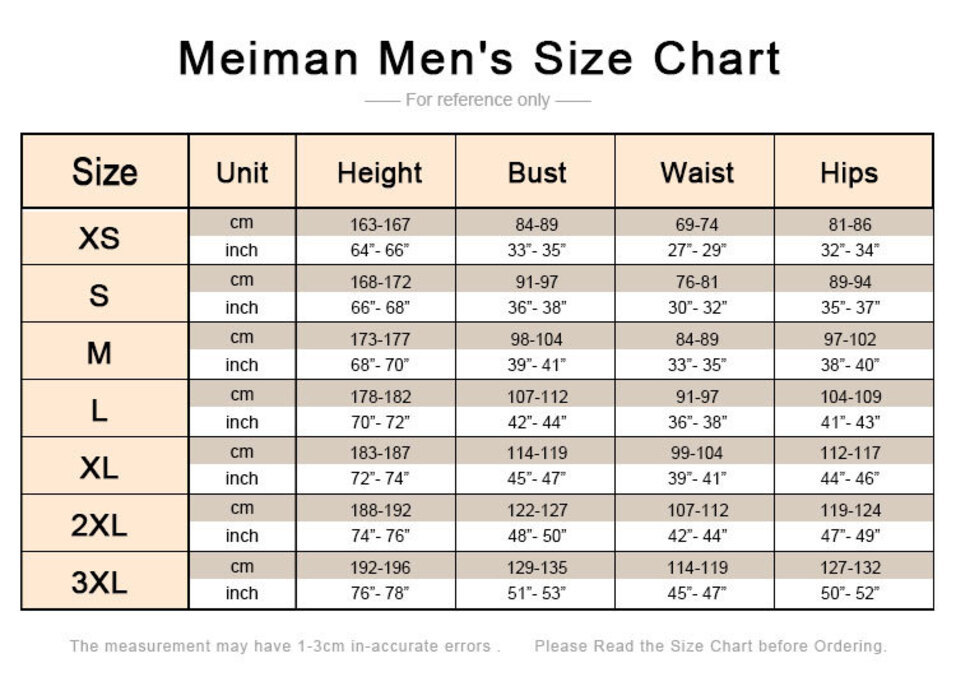Screen dimensions: 956x700
Task: Click the XS size row label
Action: click(x=99, y=238)
